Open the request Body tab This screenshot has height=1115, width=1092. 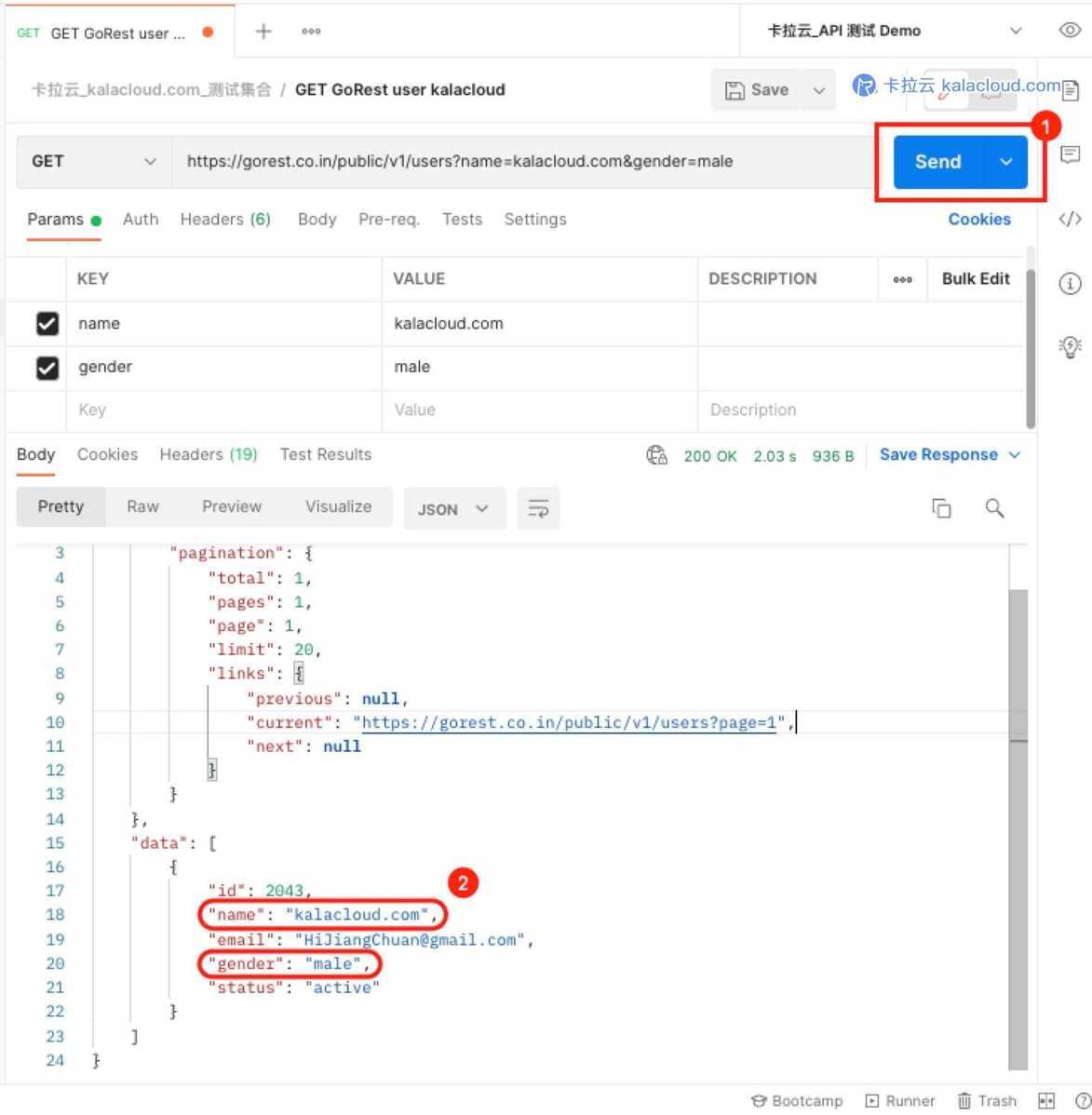[x=317, y=220]
